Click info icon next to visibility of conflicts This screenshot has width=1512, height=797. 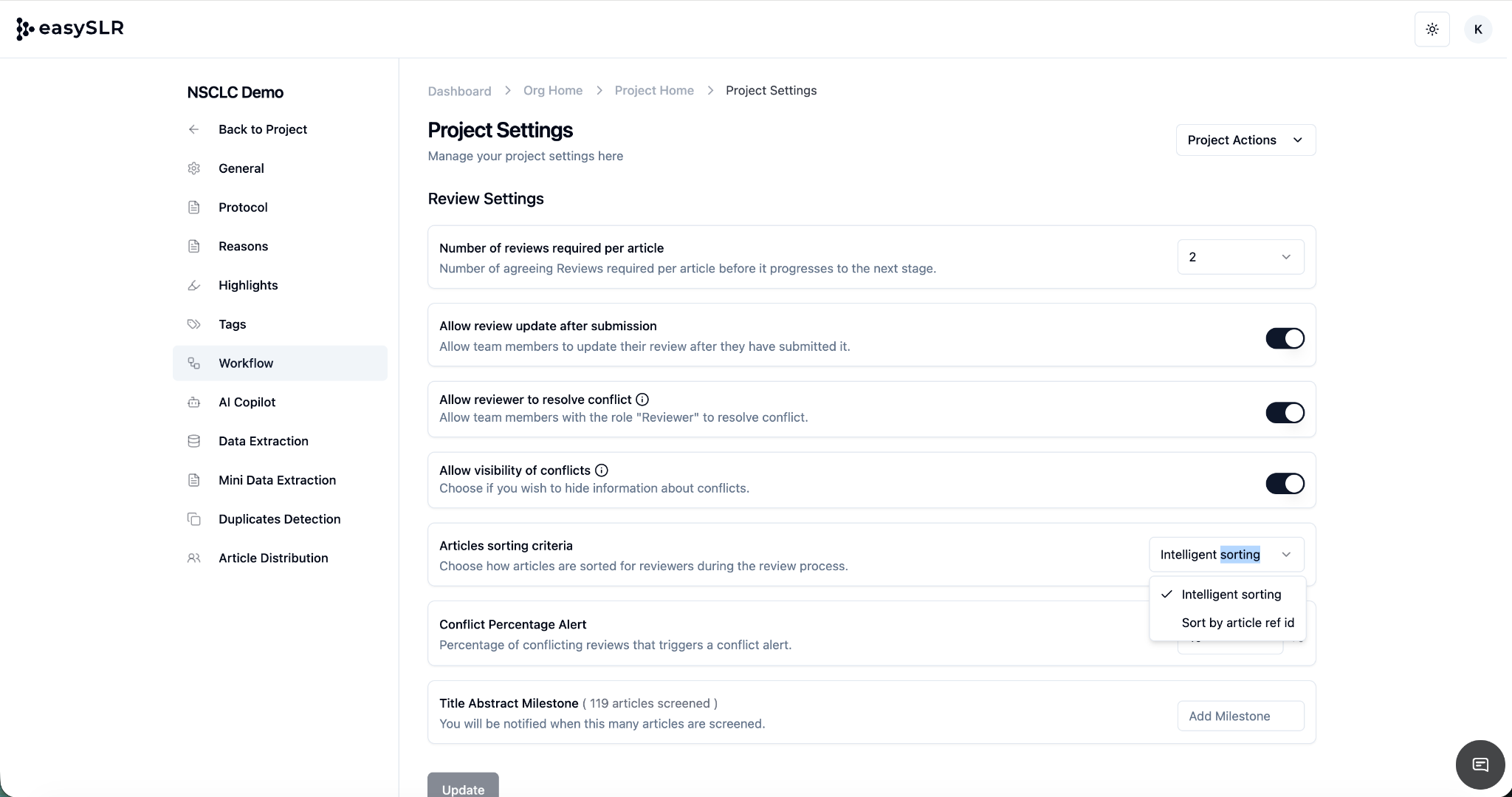tap(602, 471)
